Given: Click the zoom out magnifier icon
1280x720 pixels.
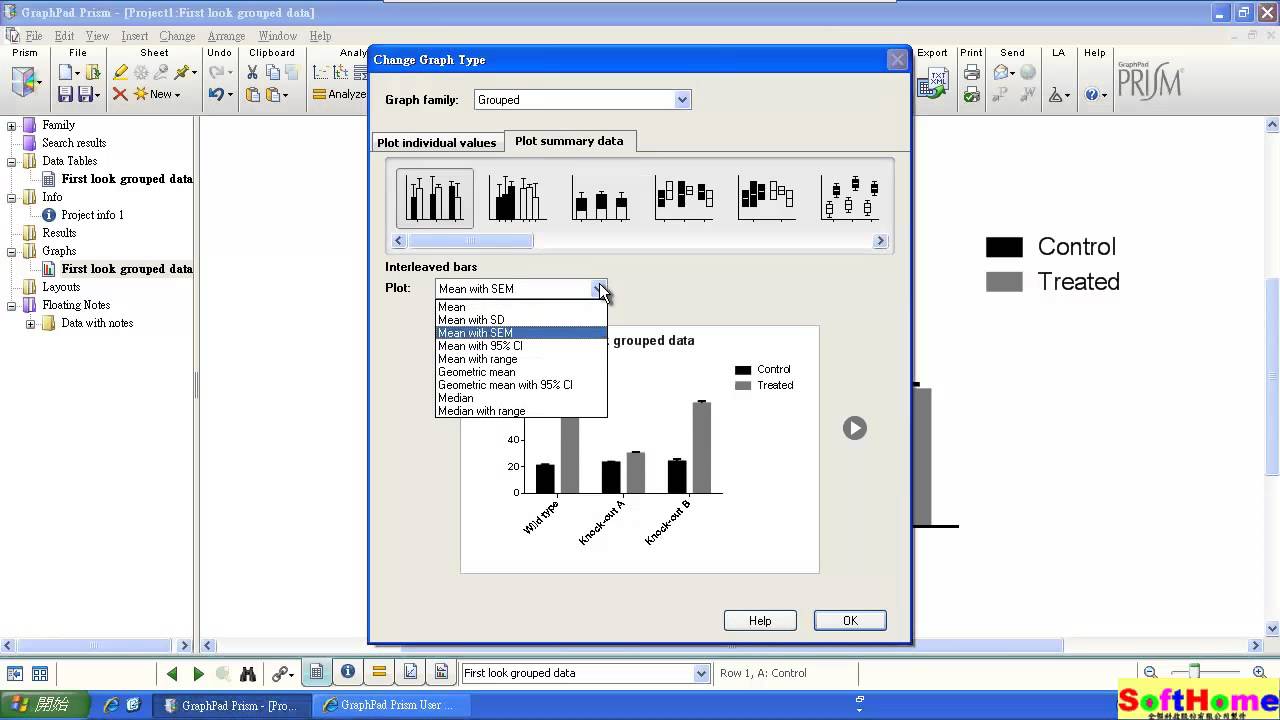Looking at the screenshot, I should pos(1151,674).
